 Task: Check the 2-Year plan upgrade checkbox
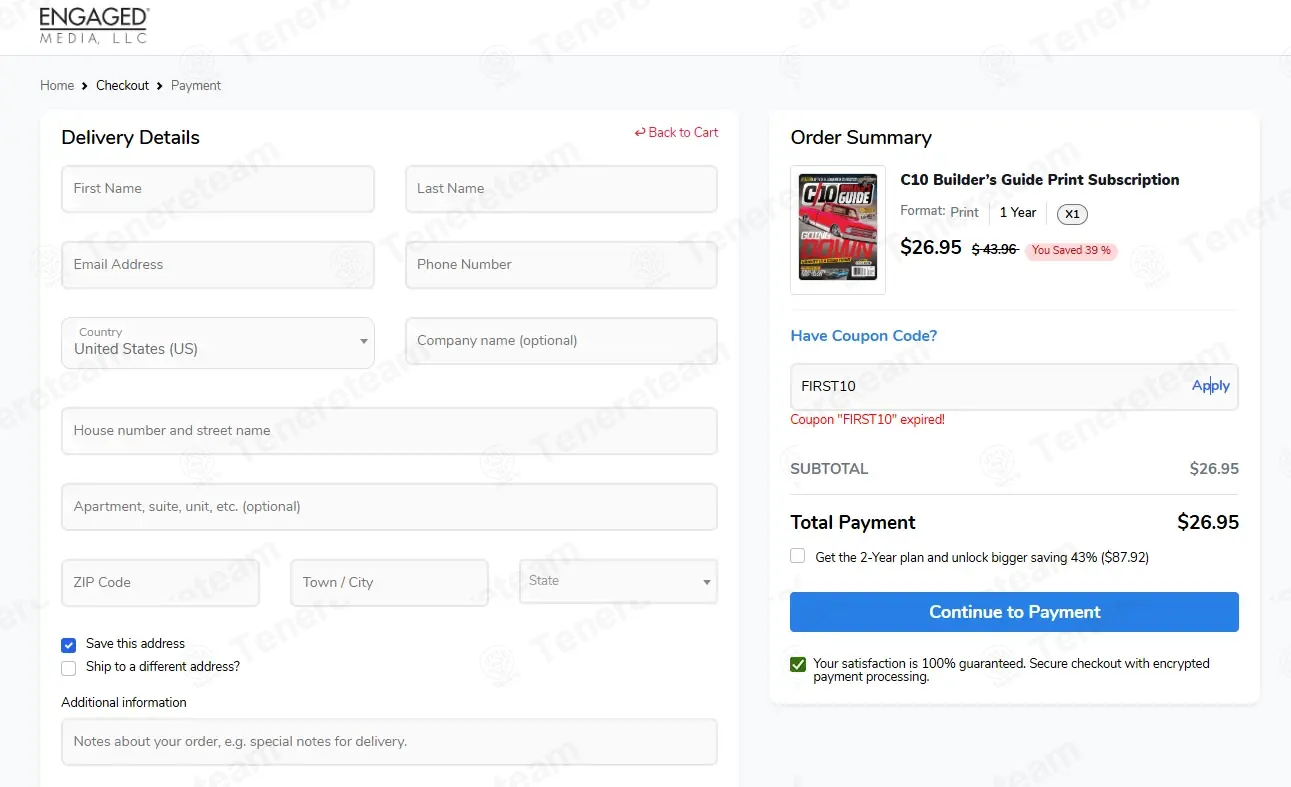797,556
